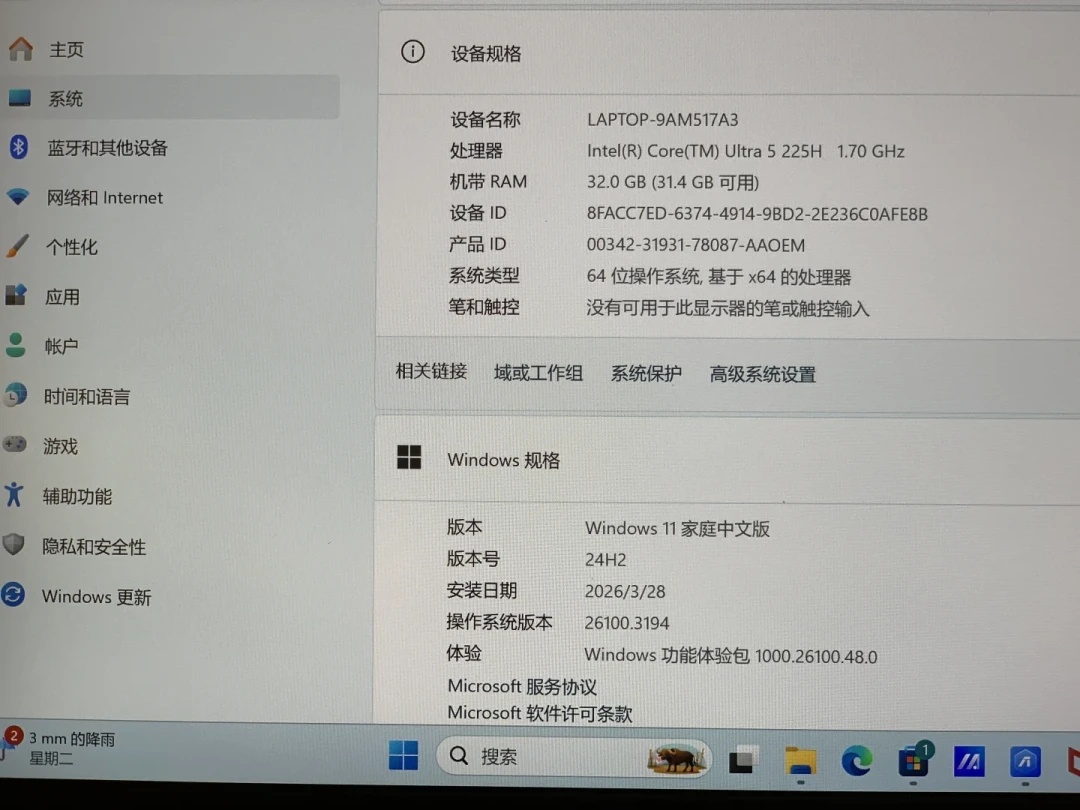This screenshot has height=810, width=1080.
Task: Click the Accessibility figure icon
Action: click(x=13, y=495)
